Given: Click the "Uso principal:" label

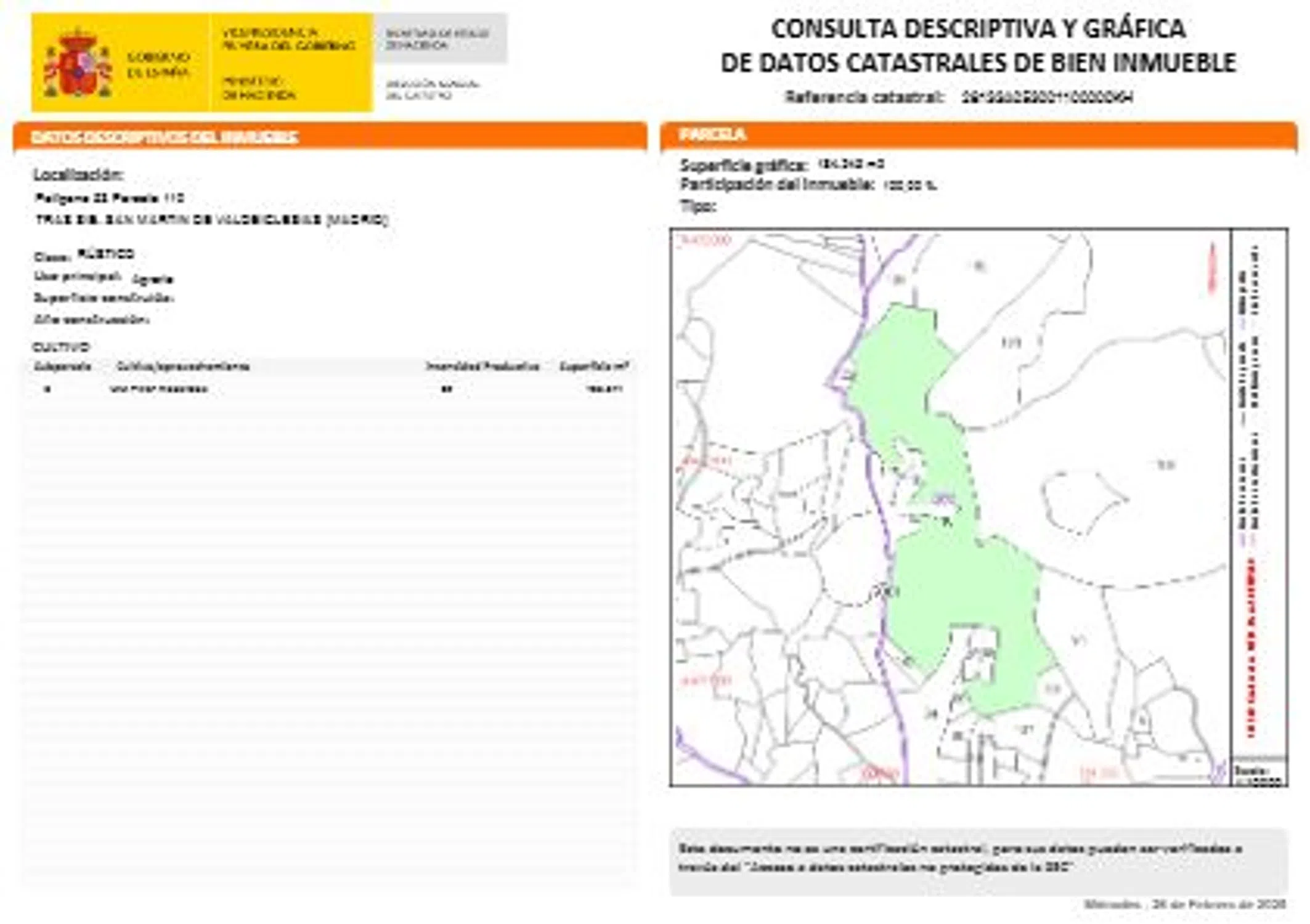Looking at the screenshot, I should coord(76,277).
